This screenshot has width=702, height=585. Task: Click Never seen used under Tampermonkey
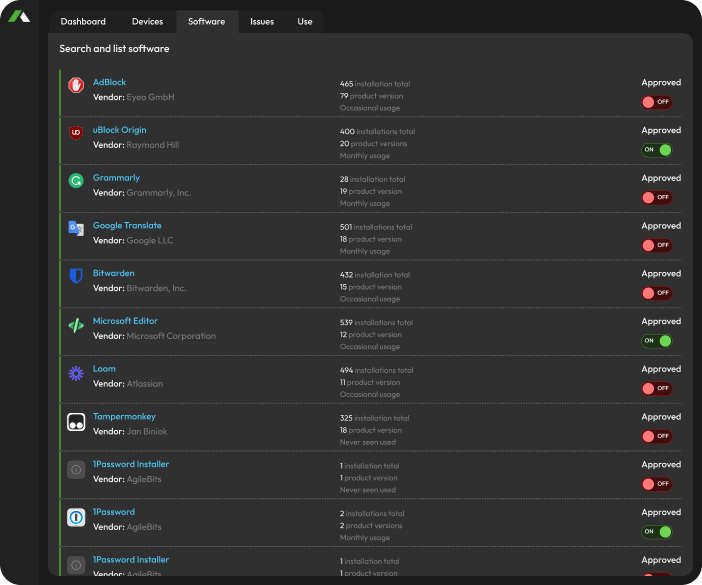tap(368, 442)
